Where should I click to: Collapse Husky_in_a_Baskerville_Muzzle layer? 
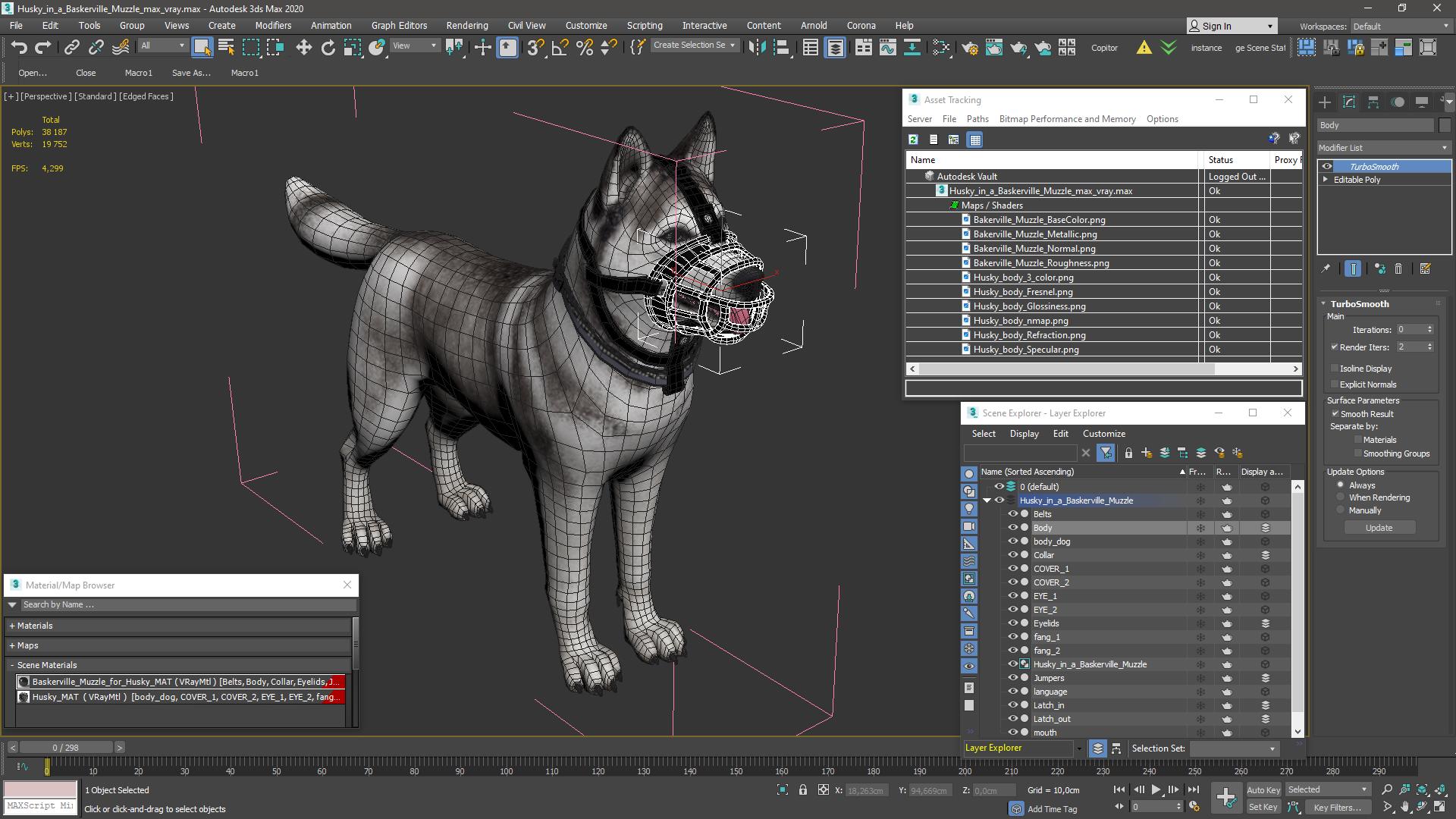click(987, 500)
